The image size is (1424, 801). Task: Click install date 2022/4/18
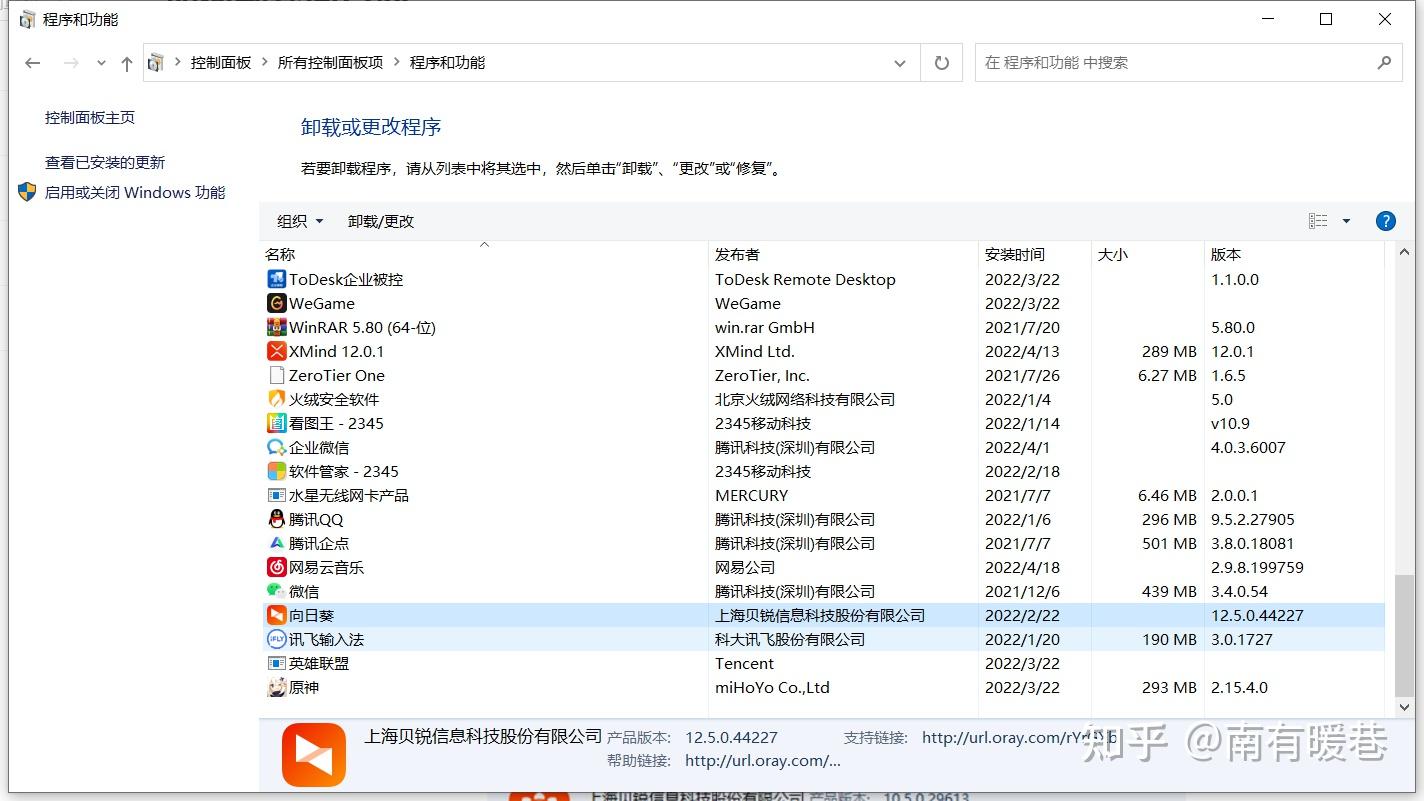pyautogui.click(x=1022, y=567)
